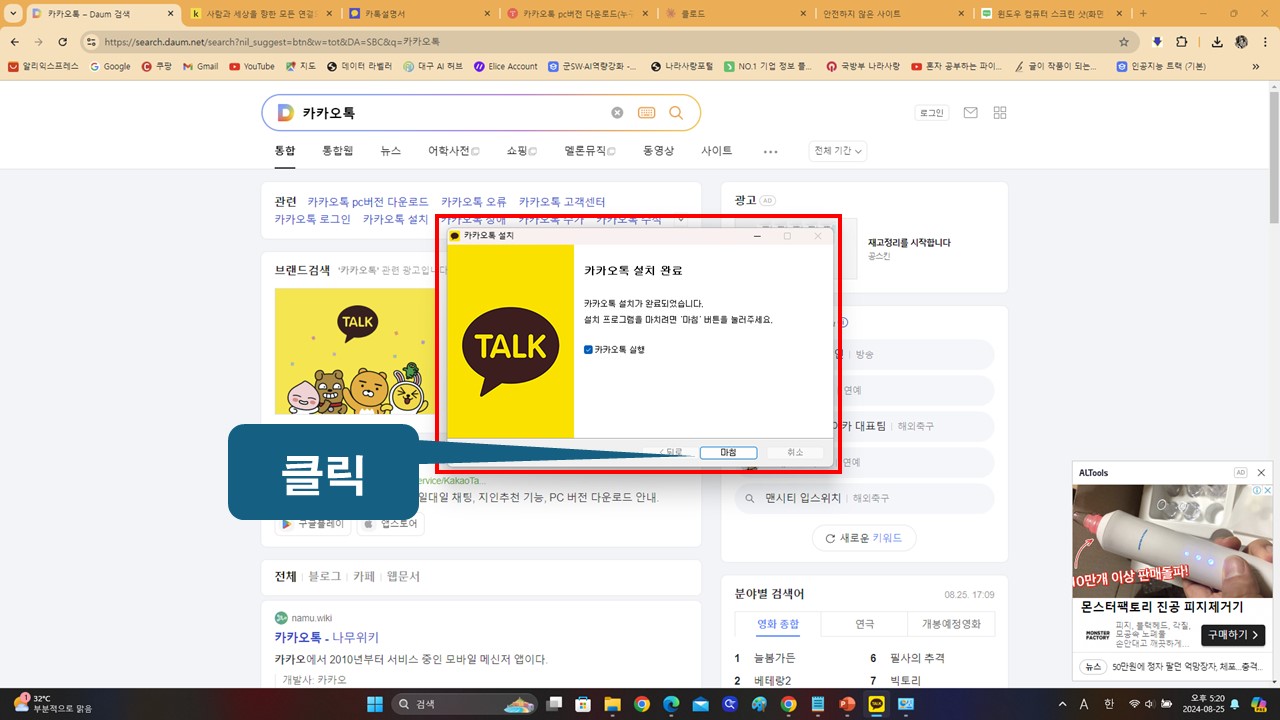Open the Daum mail envelope icon
Image resolution: width=1280 pixels, height=720 pixels.
pyautogui.click(x=970, y=113)
